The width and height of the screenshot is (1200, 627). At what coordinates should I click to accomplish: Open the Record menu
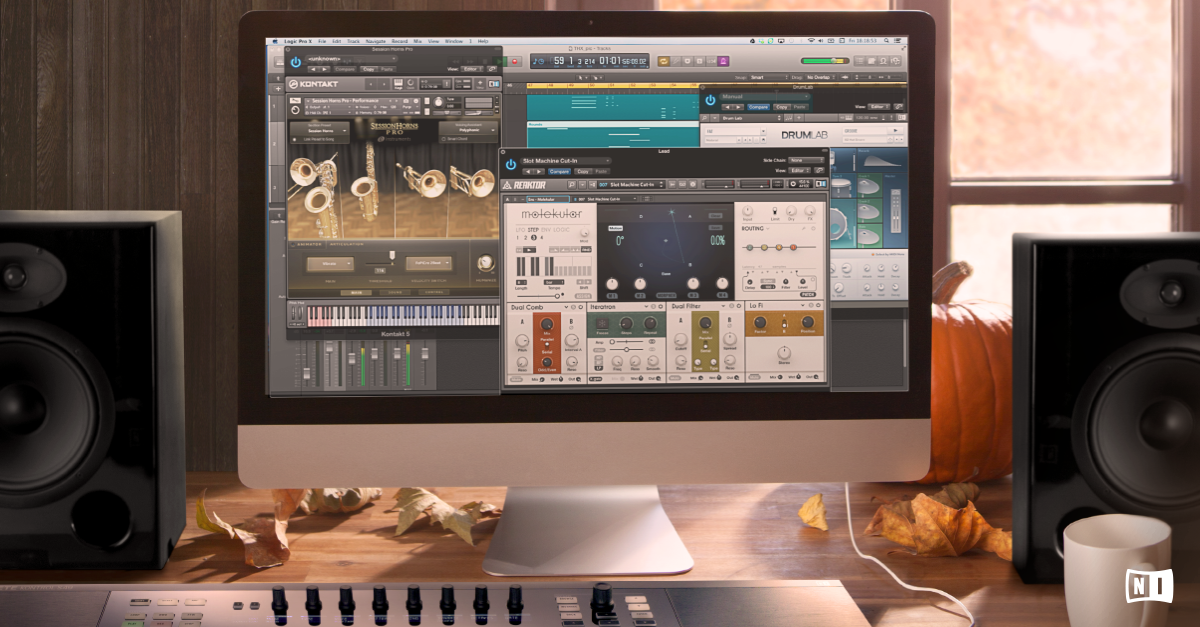pyautogui.click(x=400, y=41)
